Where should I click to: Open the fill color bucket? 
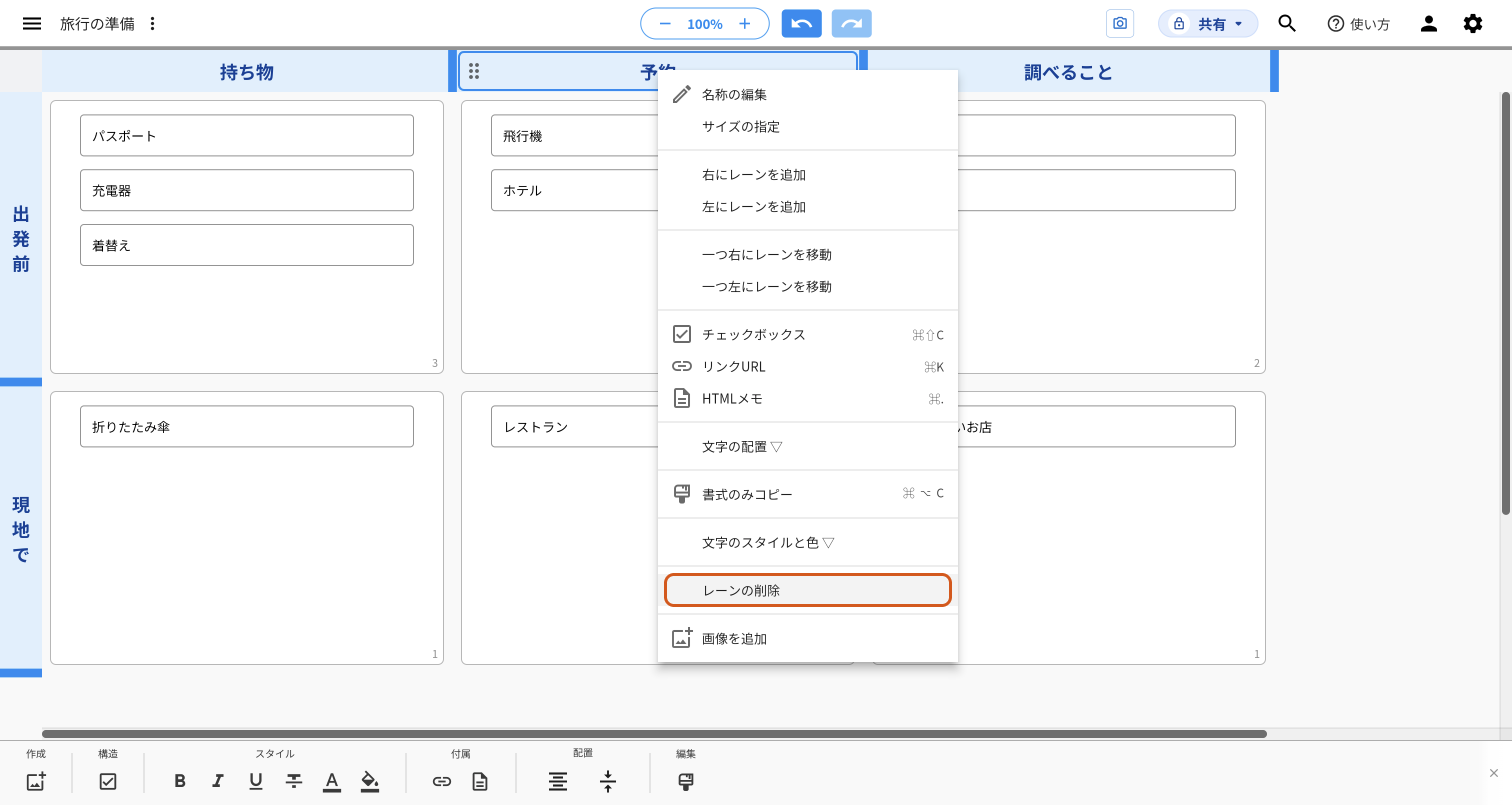click(x=370, y=781)
